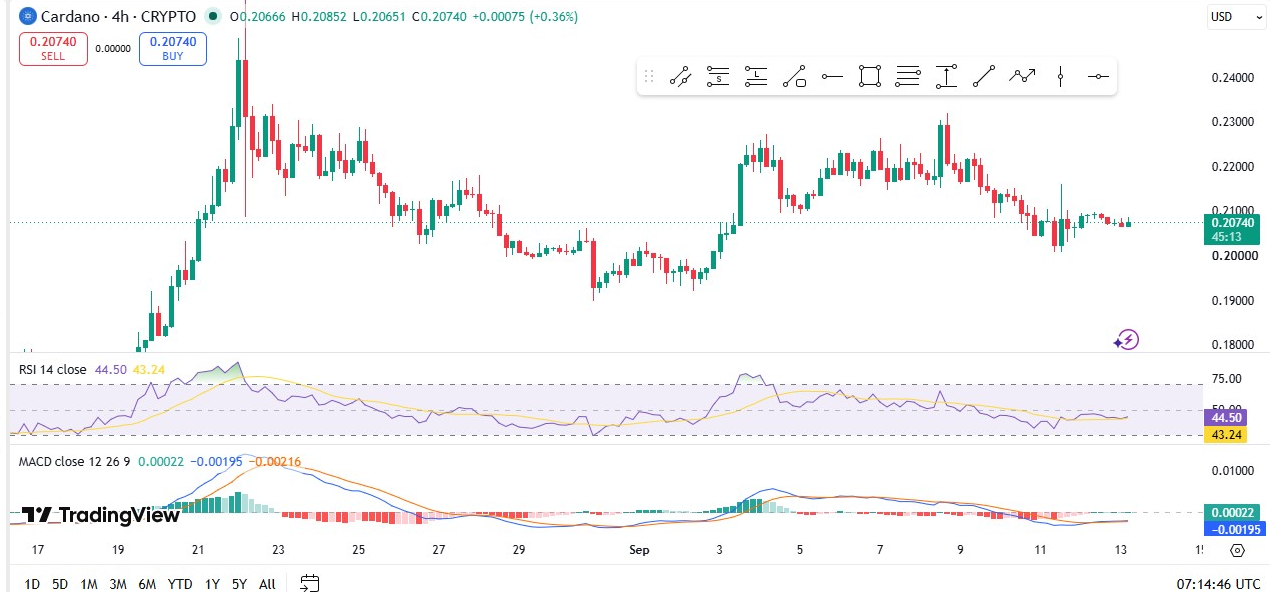Select the Horizontal Line drawing tool
The image size is (1270, 592).
tap(1098, 76)
